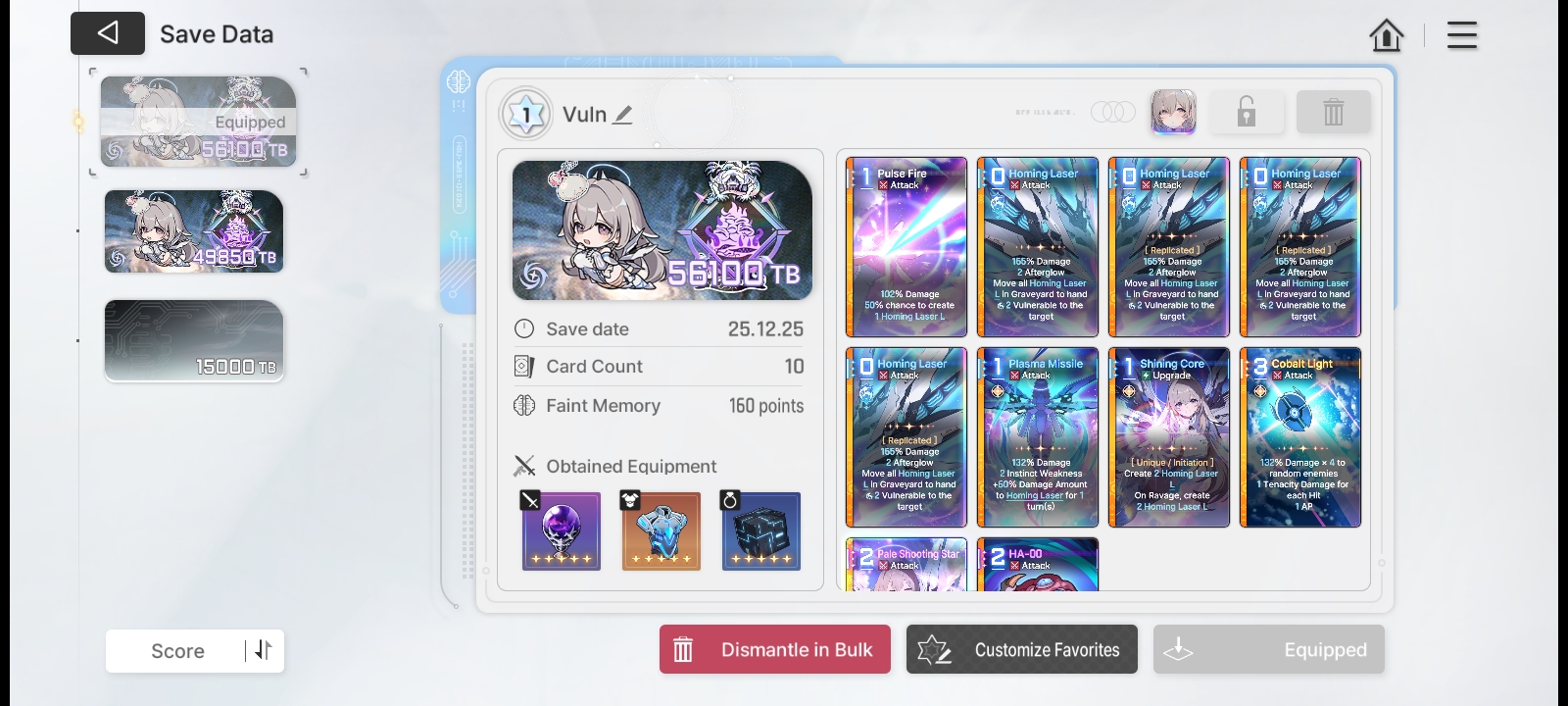Open the character portrait icon
The height and width of the screenshot is (706, 1568).
click(1173, 112)
